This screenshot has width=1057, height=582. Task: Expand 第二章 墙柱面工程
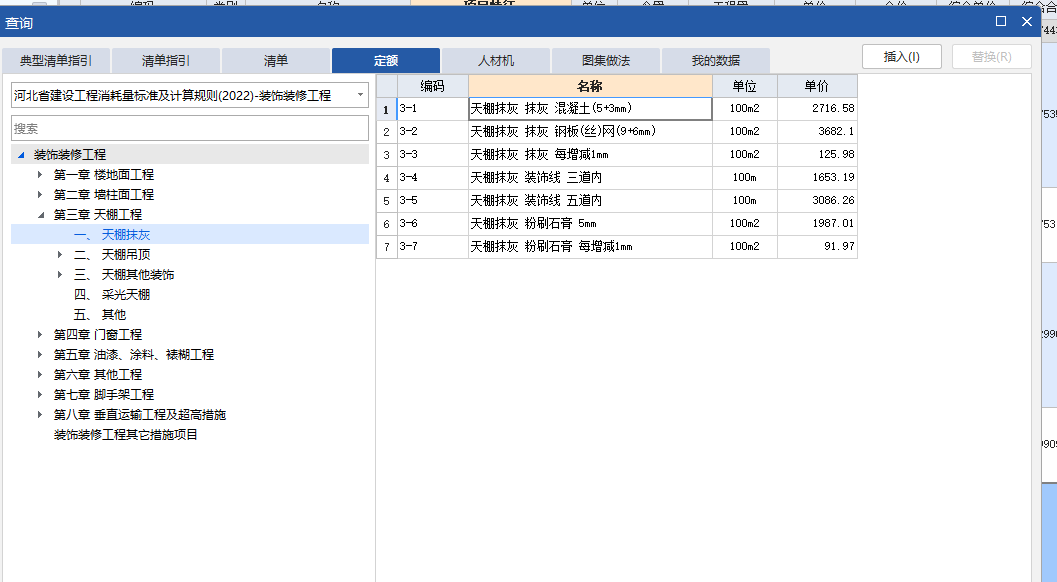[x=39, y=194]
